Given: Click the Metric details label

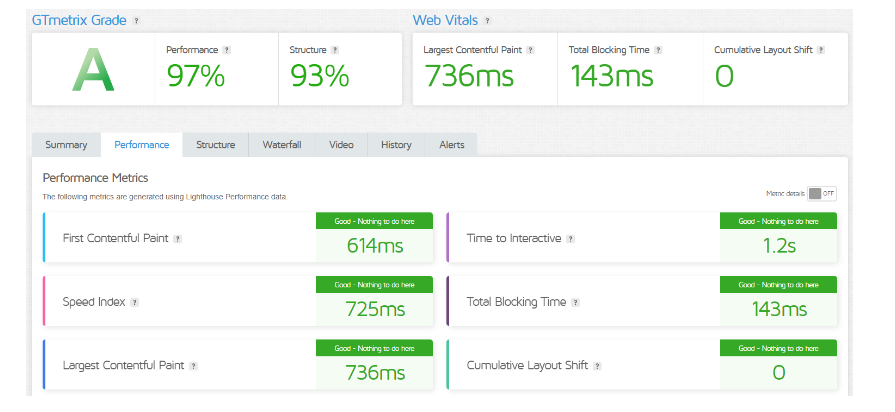Looking at the screenshot, I should 785,194.
